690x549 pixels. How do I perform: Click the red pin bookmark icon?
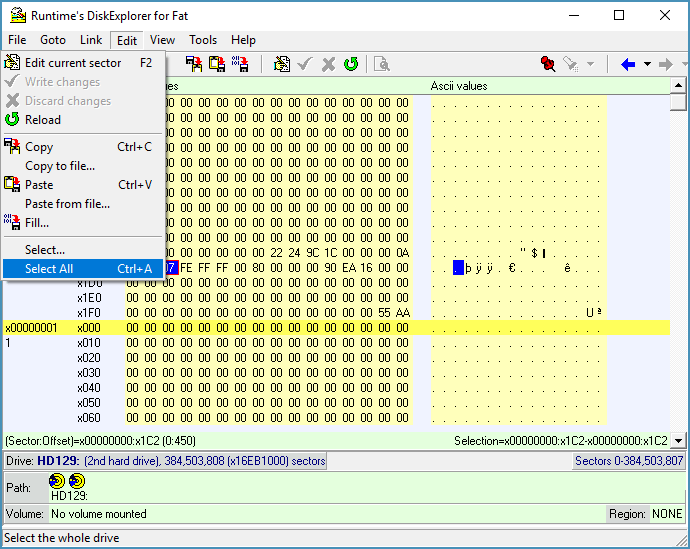(x=547, y=64)
